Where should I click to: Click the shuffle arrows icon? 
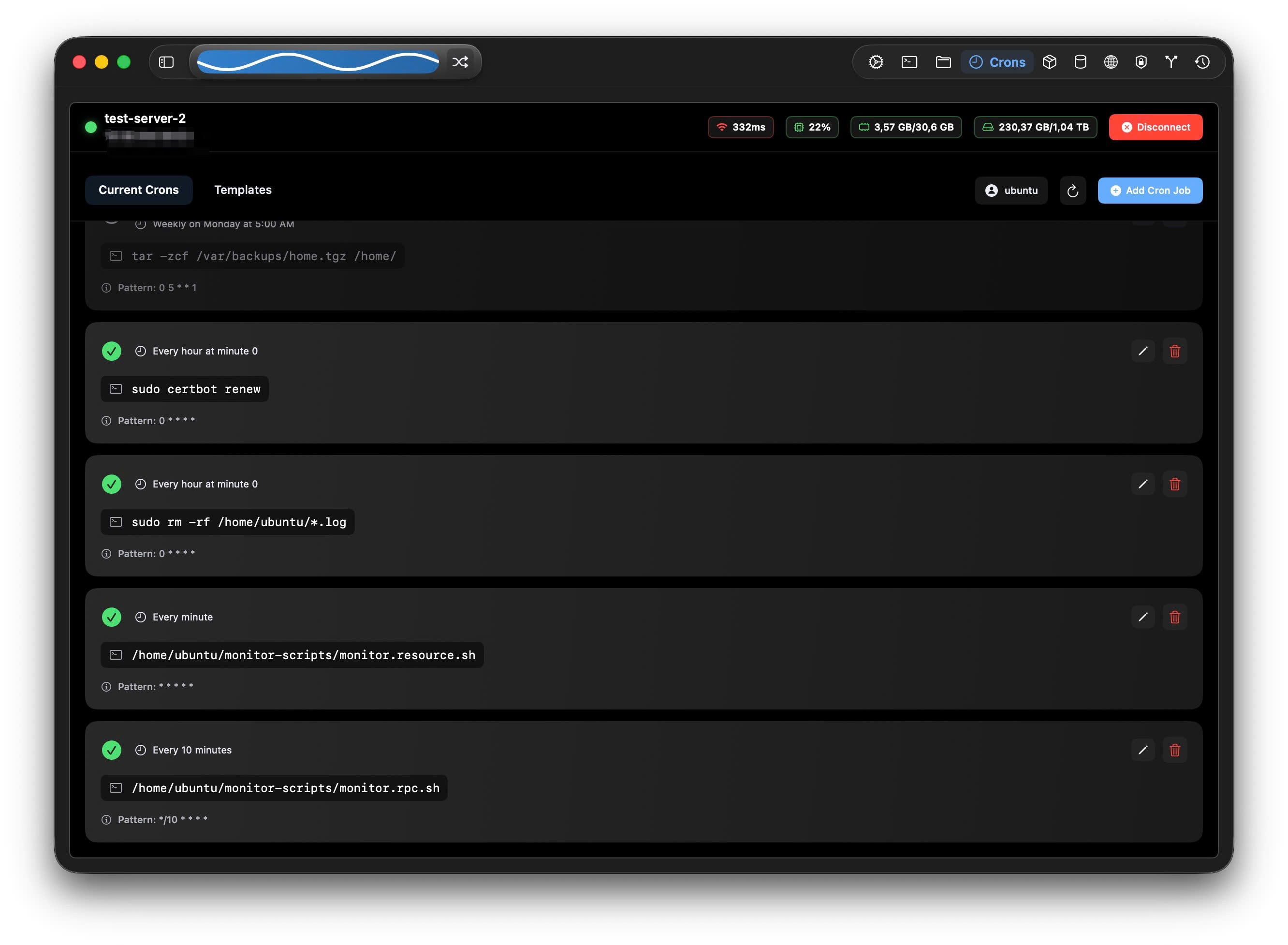(x=460, y=62)
